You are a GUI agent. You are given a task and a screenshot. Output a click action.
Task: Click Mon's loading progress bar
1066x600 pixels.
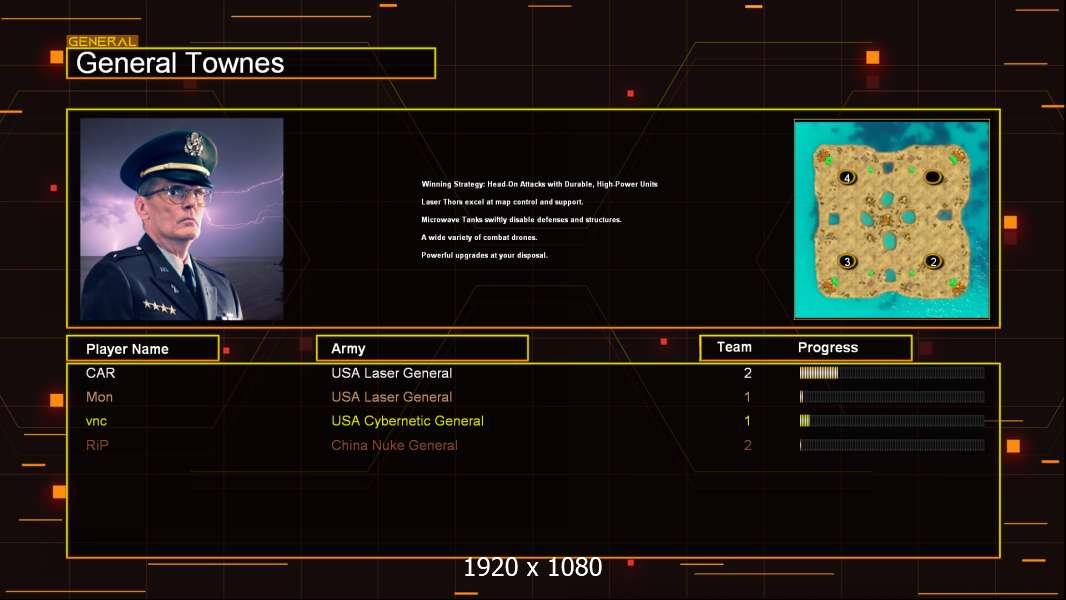click(x=892, y=397)
